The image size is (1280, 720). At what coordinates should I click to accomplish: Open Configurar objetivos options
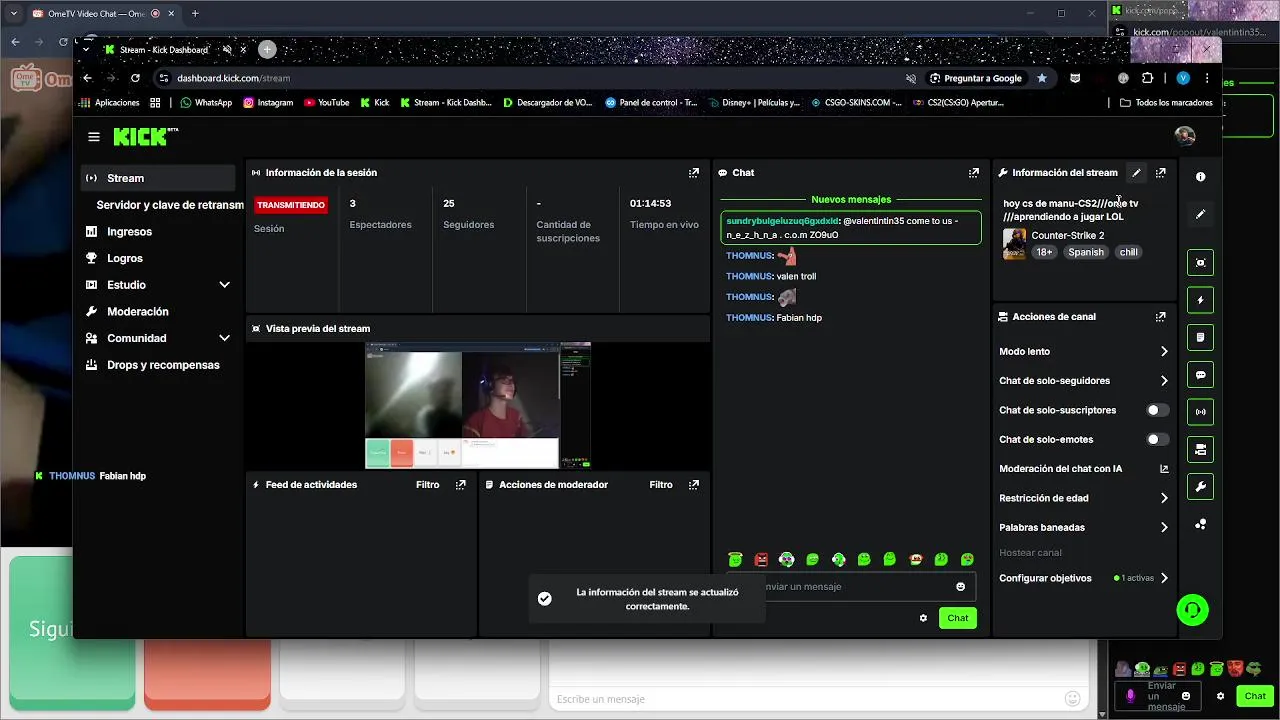(1084, 578)
